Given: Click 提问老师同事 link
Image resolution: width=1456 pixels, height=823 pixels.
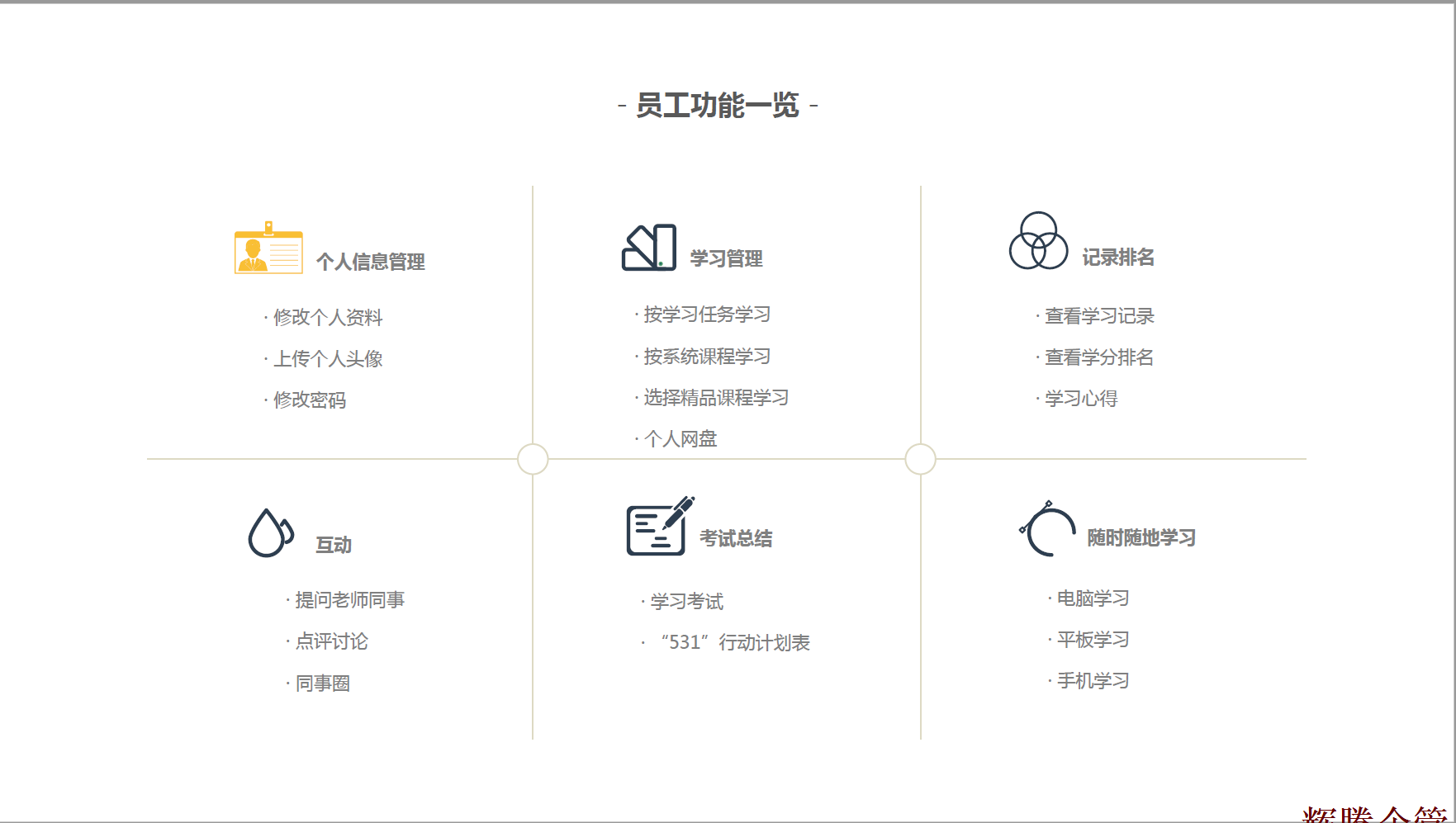Looking at the screenshot, I should tap(350, 600).
